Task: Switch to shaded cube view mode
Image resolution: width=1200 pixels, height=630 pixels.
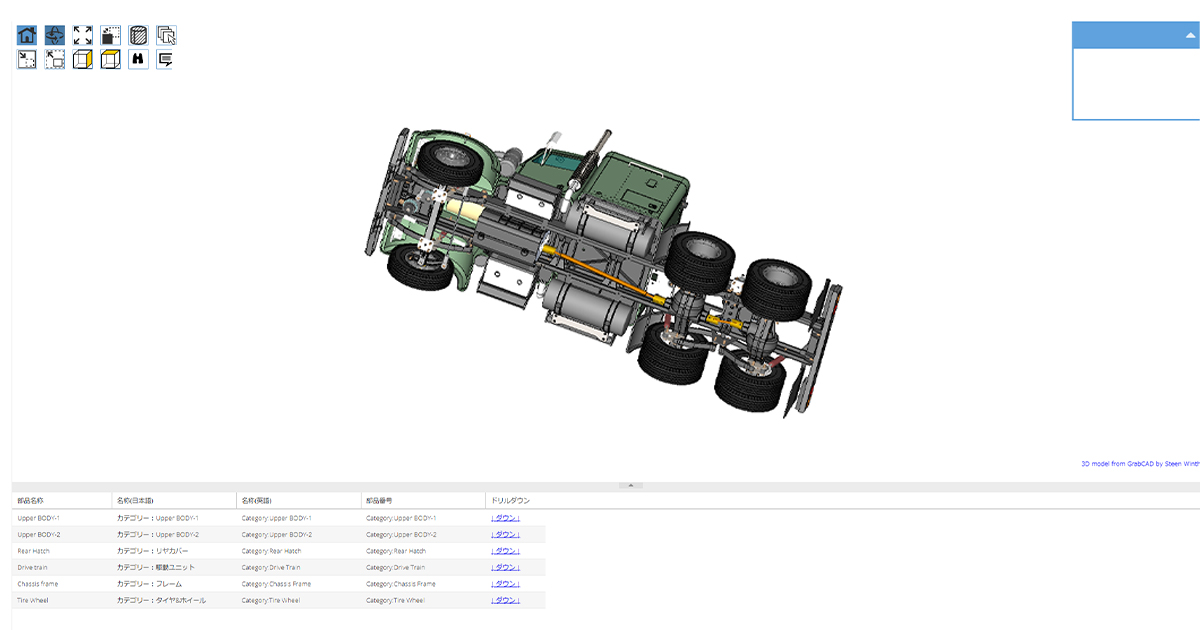Action: 82,58
